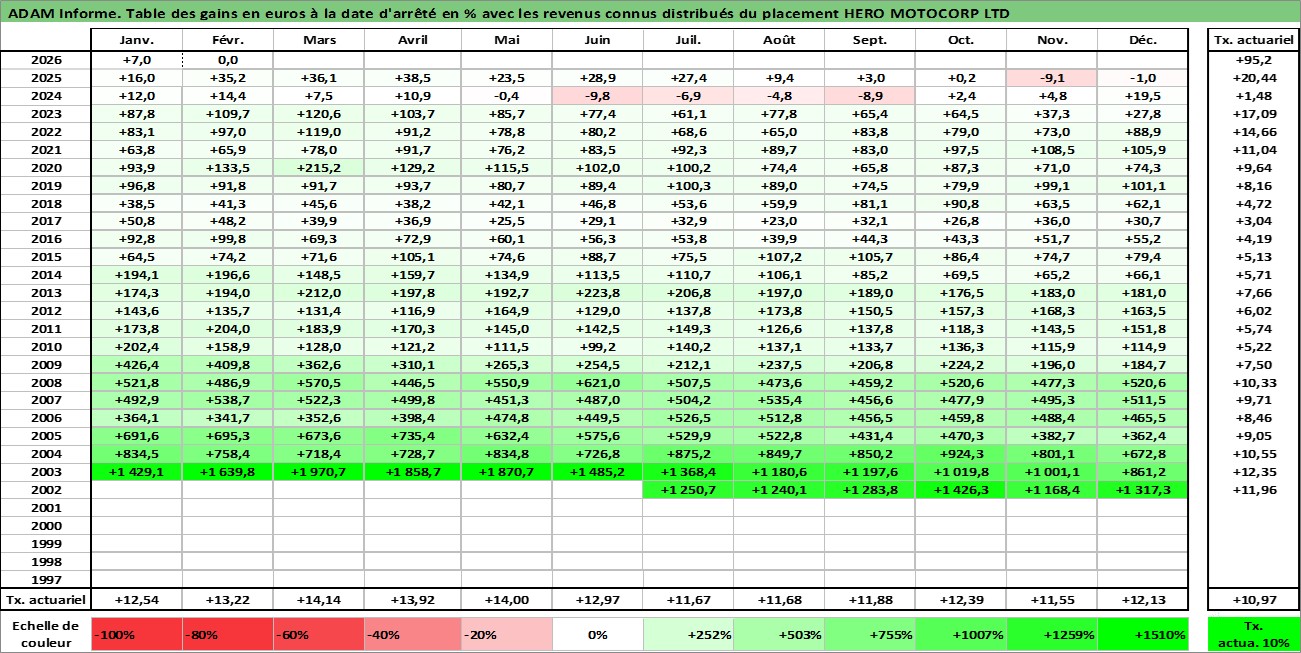Screen dimensions: 1301x653
Task: Select the Janv. column header
Action: (x=137, y=40)
